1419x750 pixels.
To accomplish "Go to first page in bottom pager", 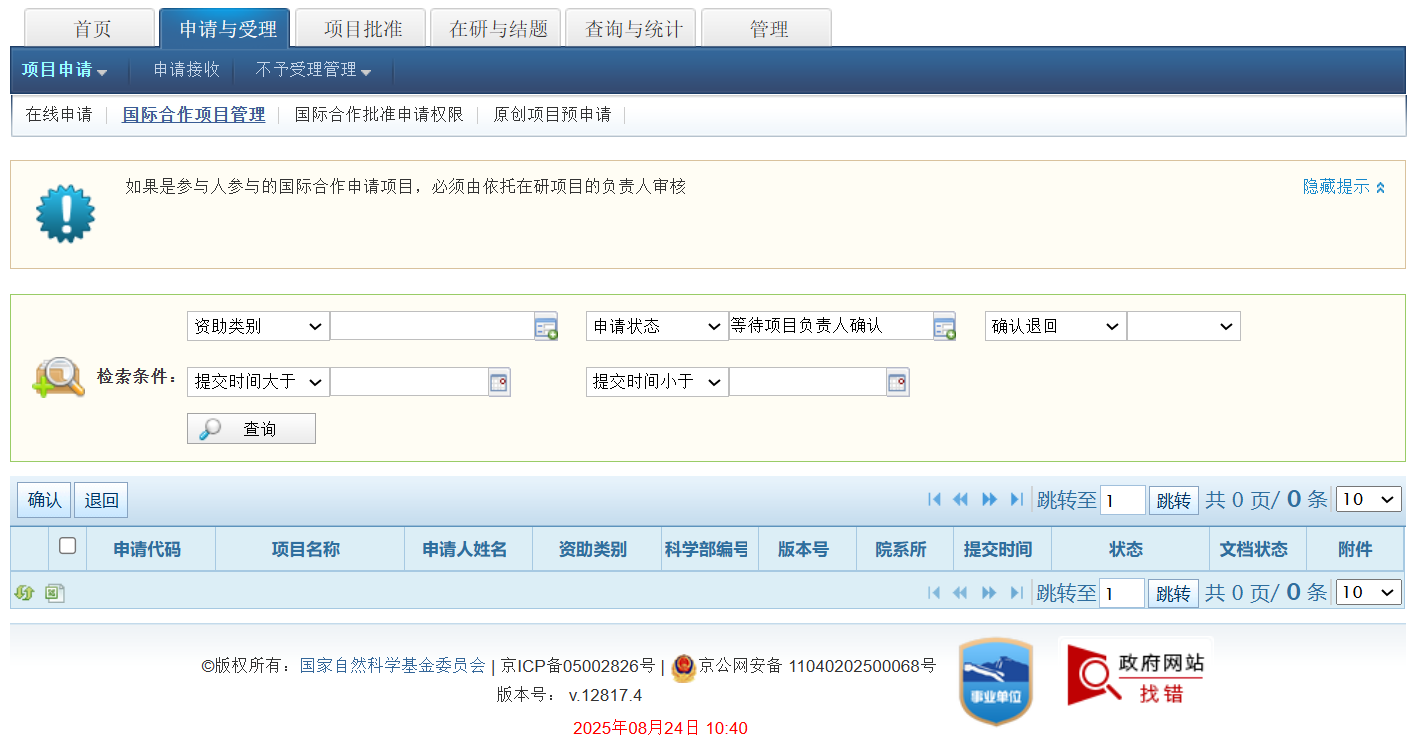I will point(935,593).
